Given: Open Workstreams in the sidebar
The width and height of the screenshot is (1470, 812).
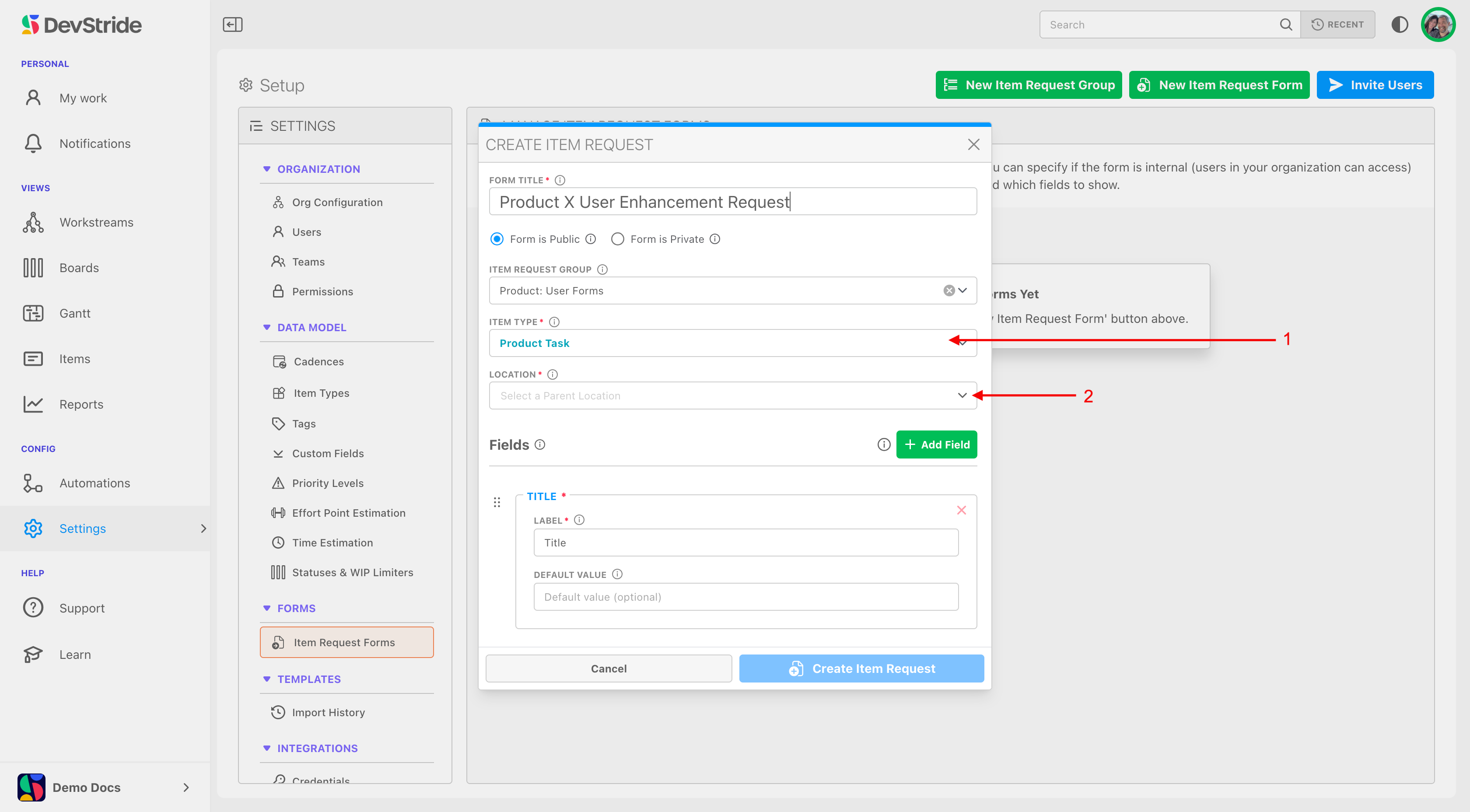Looking at the screenshot, I should click(96, 223).
